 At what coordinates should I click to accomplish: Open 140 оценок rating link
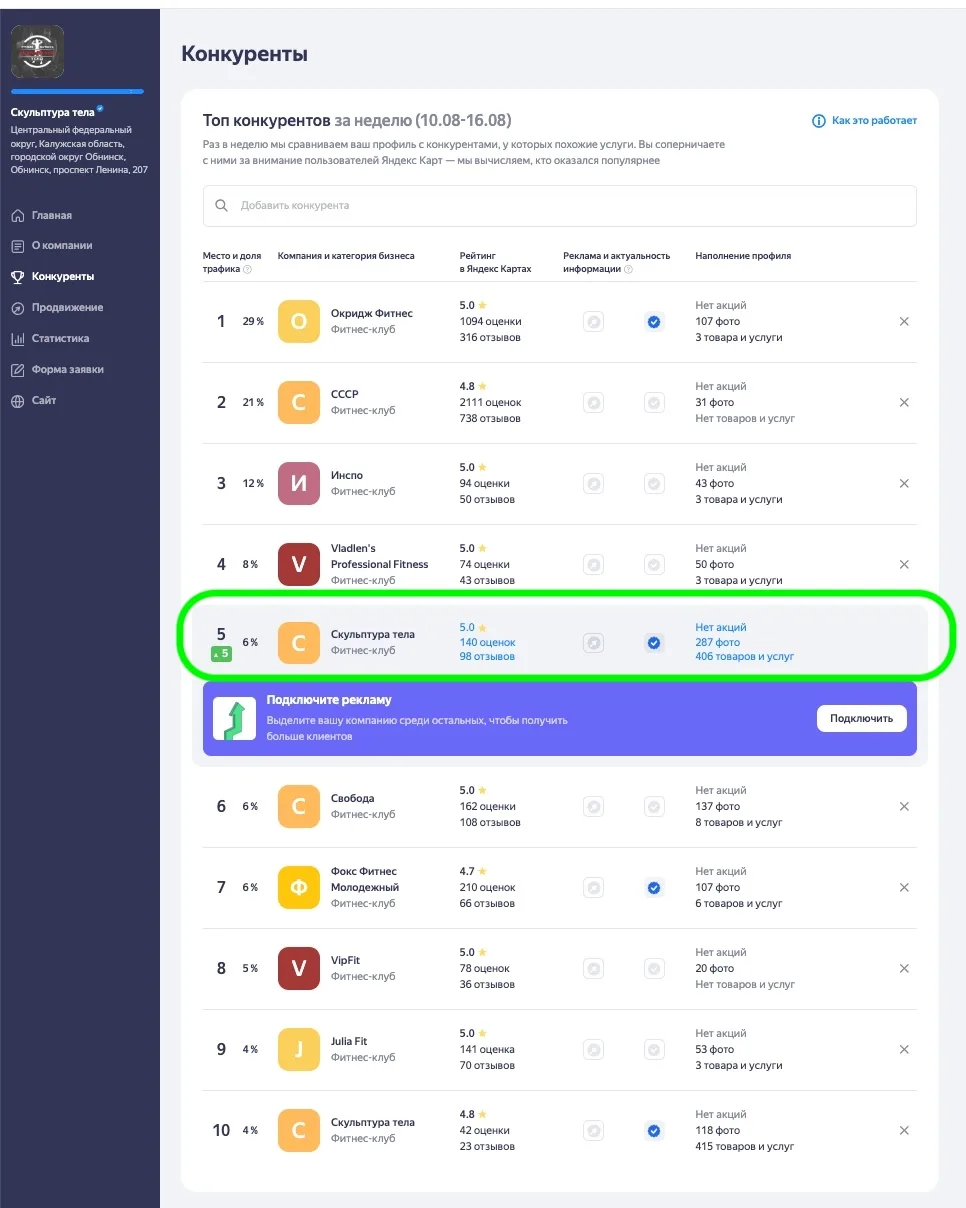coord(488,642)
